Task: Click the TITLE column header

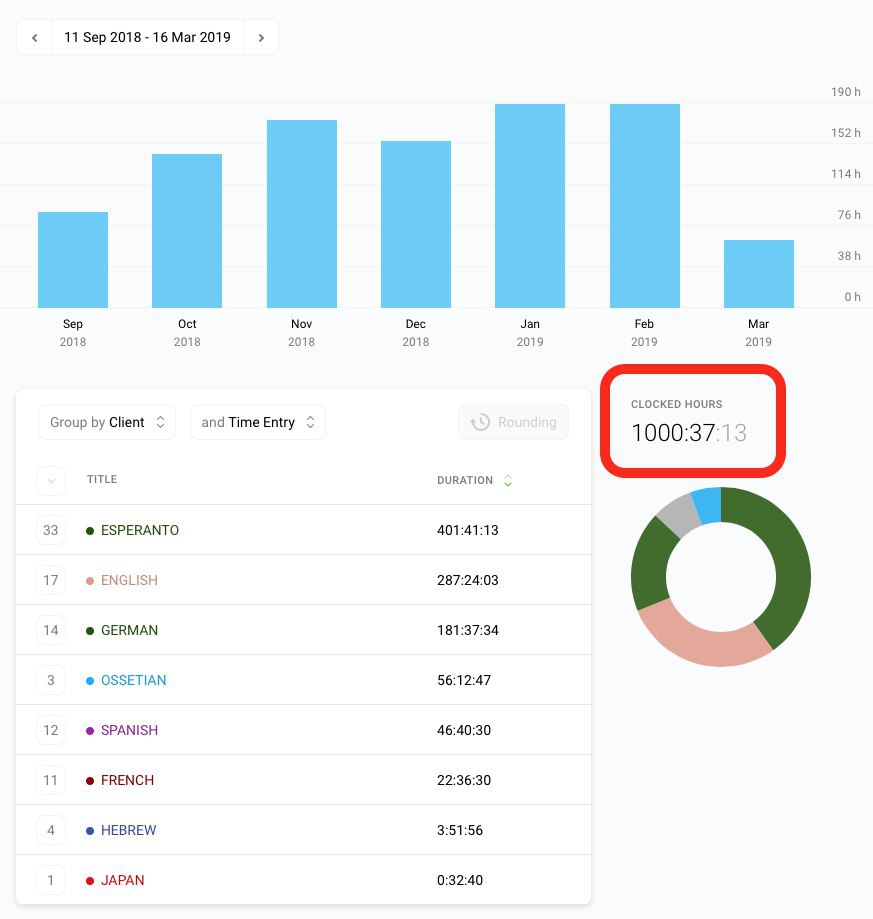Action: tap(102, 479)
